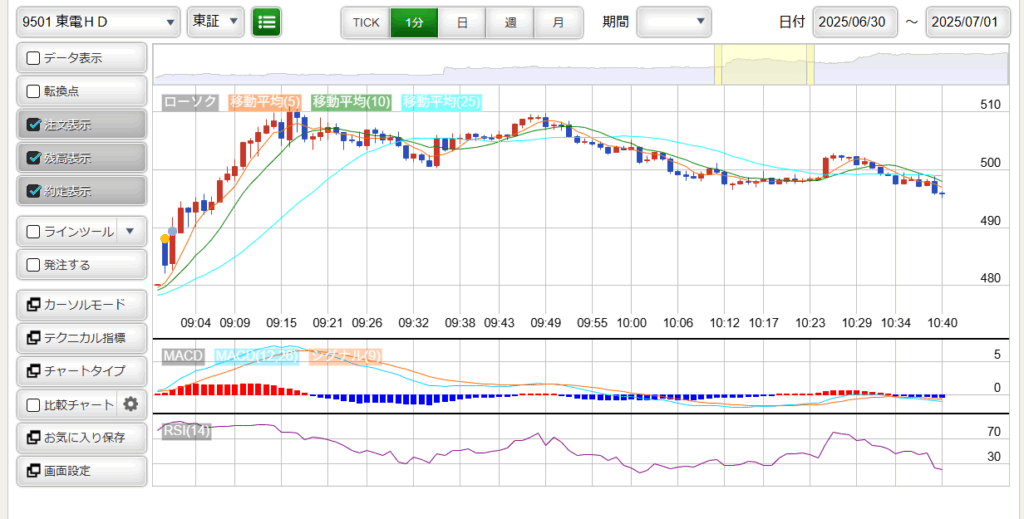The width and height of the screenshot is (1024, 519).
Task: Uncheck 残高表示 checkbox
Action: (x=33, y=158)
